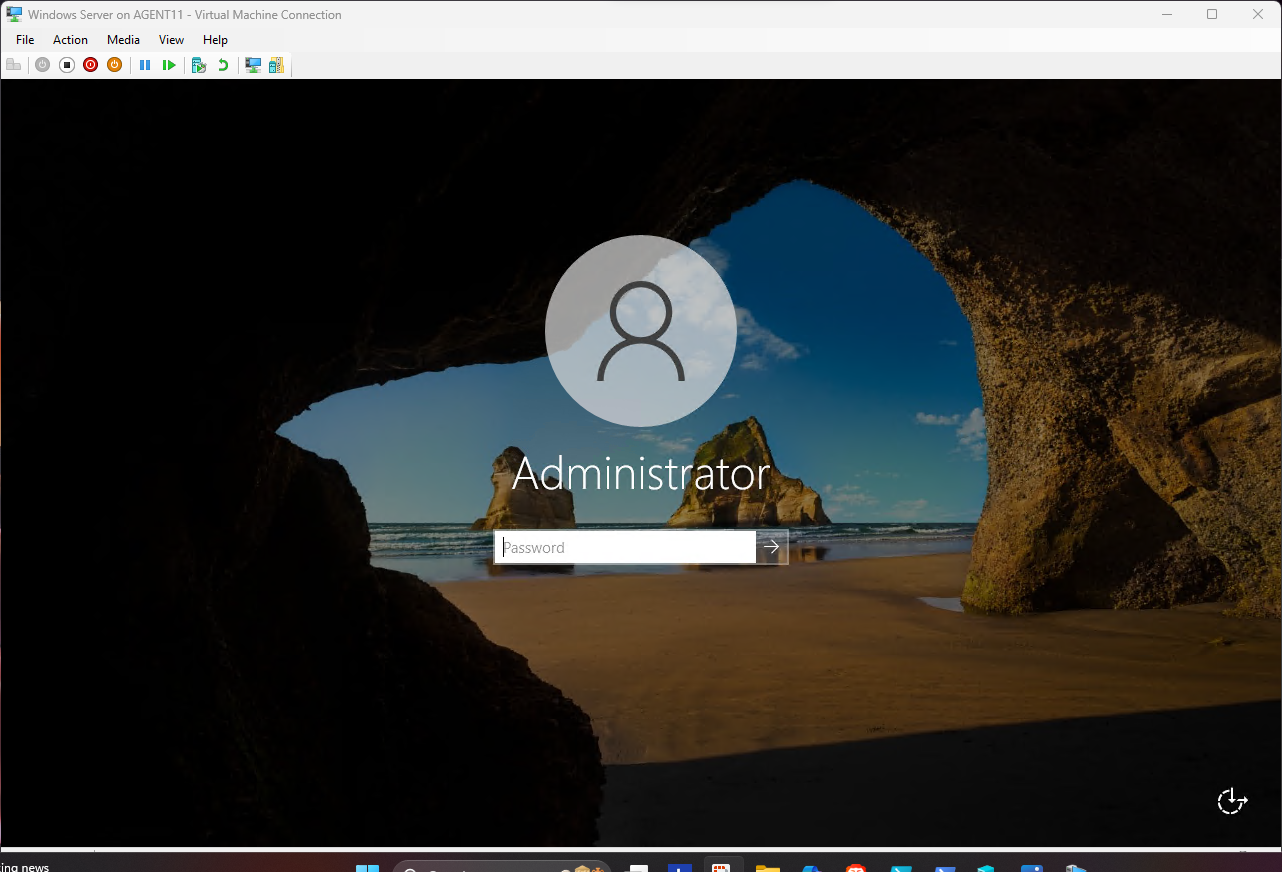Click the Share/Drives toolbar icon

(276, 65)
